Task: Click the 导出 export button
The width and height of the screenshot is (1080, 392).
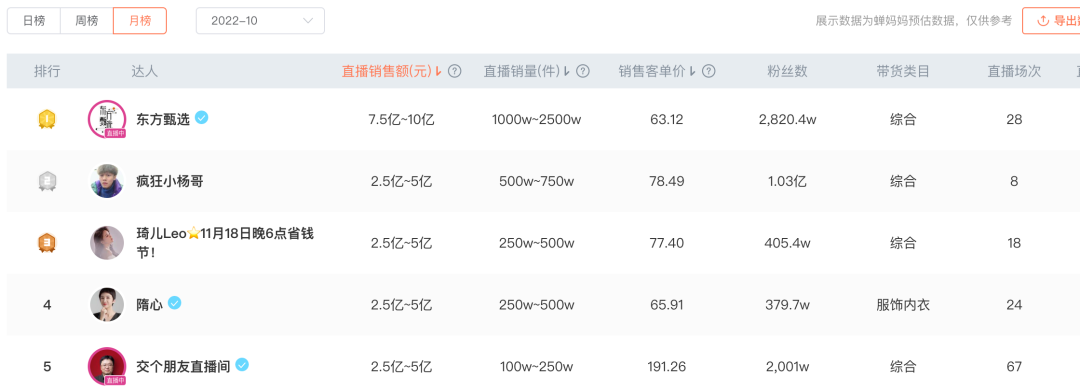Action: pyautogui.click(x=1051, y=21)
